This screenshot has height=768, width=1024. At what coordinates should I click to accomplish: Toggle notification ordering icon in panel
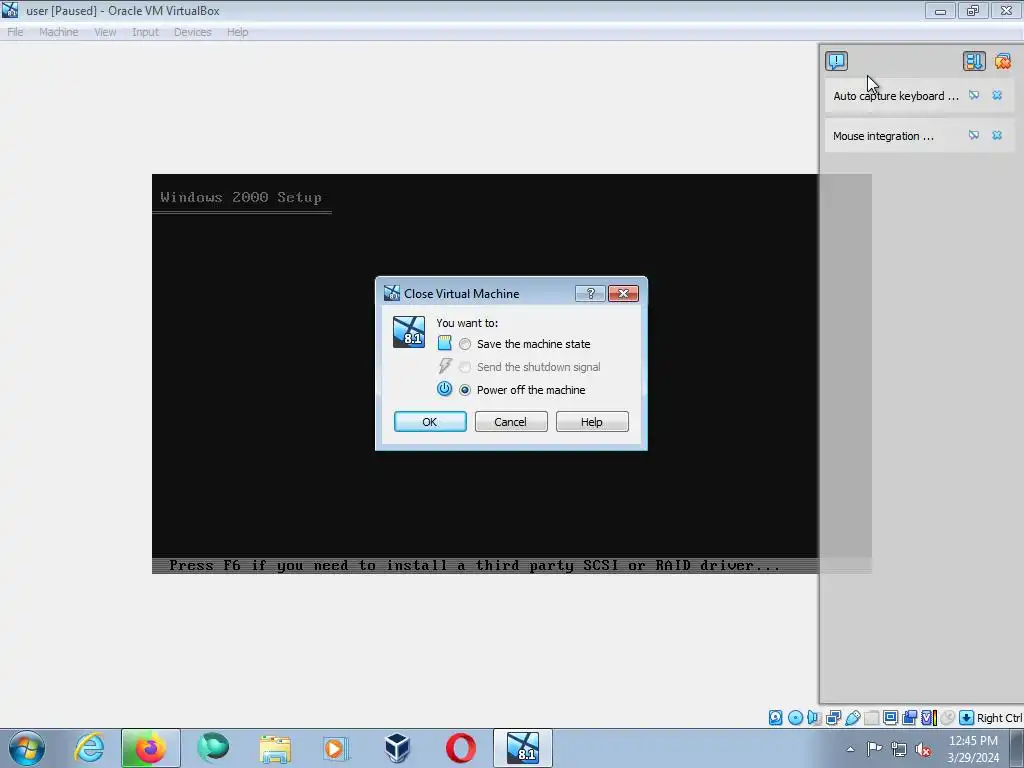point(974,61)
